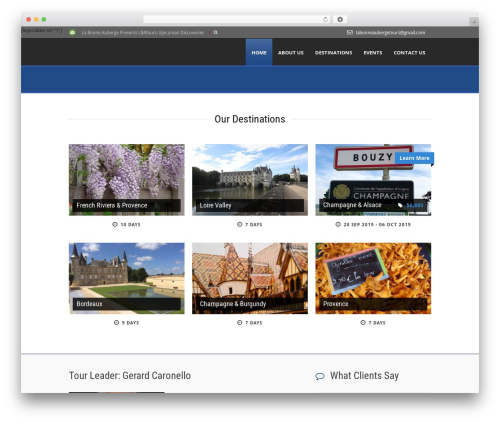The width and height of the screenshot is (500, 423).
Task: Click the $6,885 price text
Action: [x=415, y=205]
